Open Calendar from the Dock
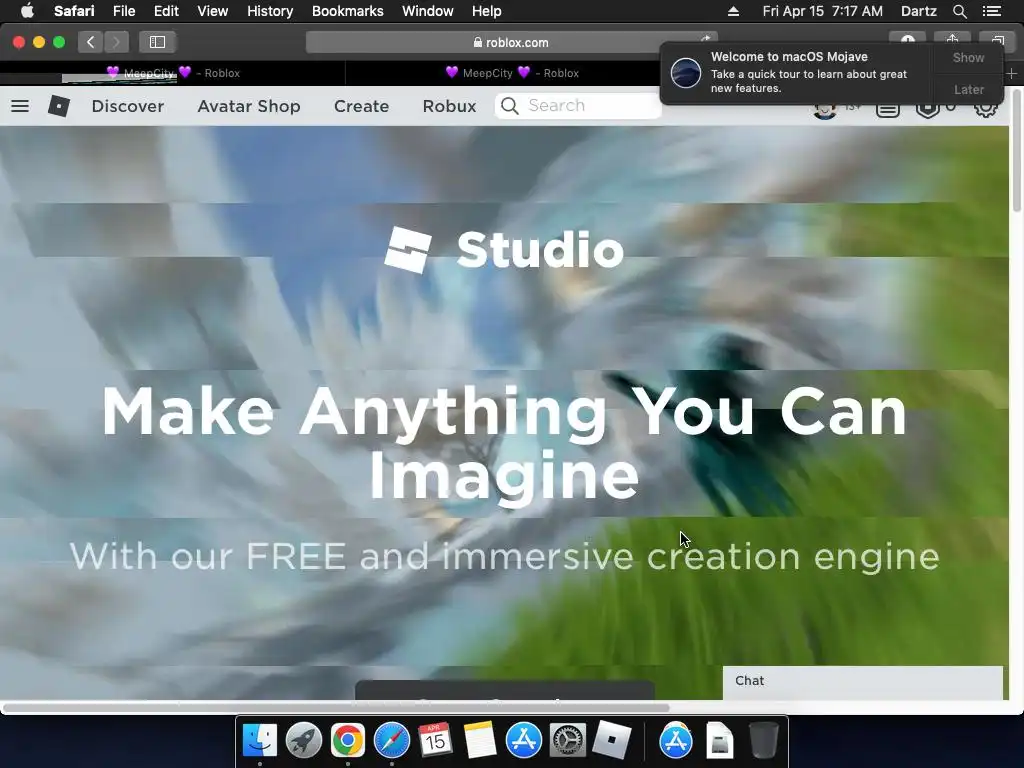 pos(436,741)
